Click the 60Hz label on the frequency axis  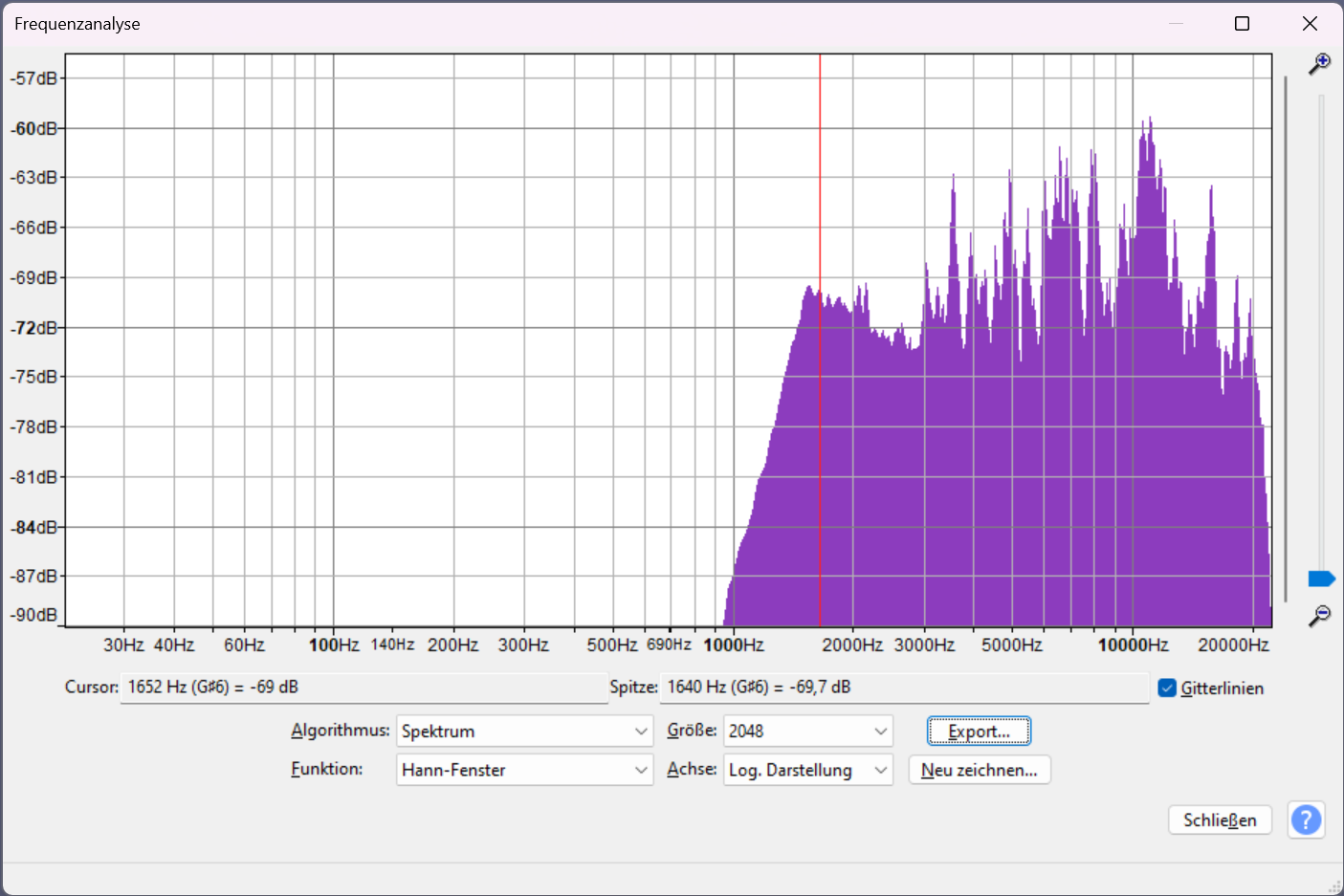244,645
